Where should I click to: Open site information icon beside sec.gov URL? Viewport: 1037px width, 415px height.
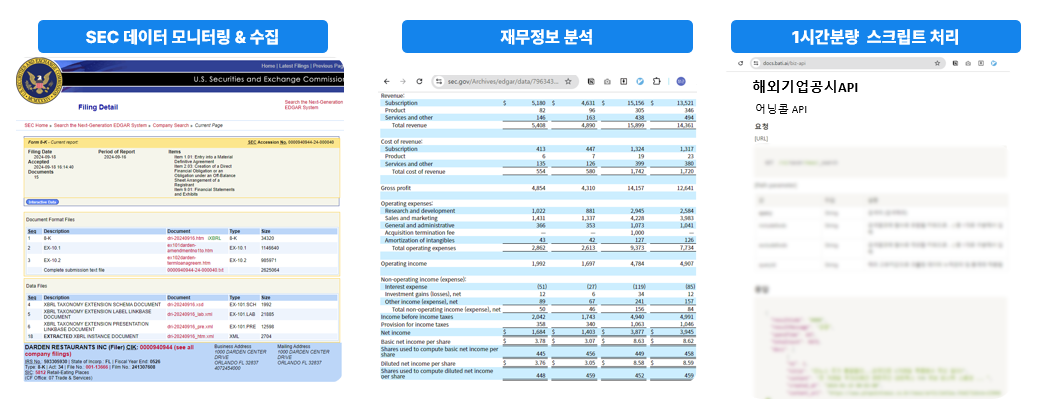tap(437, 81)
